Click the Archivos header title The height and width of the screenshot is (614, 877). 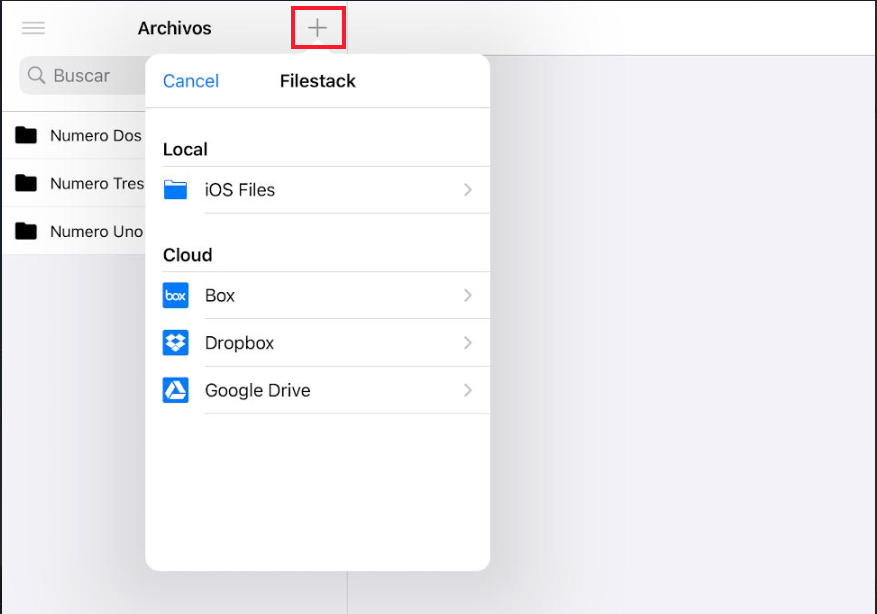coord(175,28)
